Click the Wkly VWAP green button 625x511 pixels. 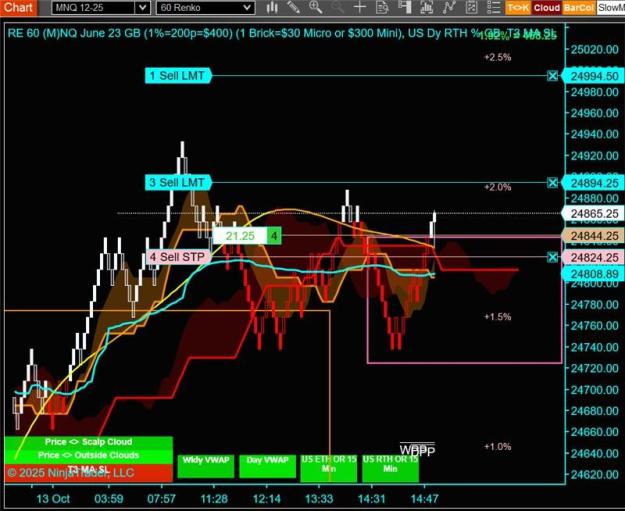[206, 466]
